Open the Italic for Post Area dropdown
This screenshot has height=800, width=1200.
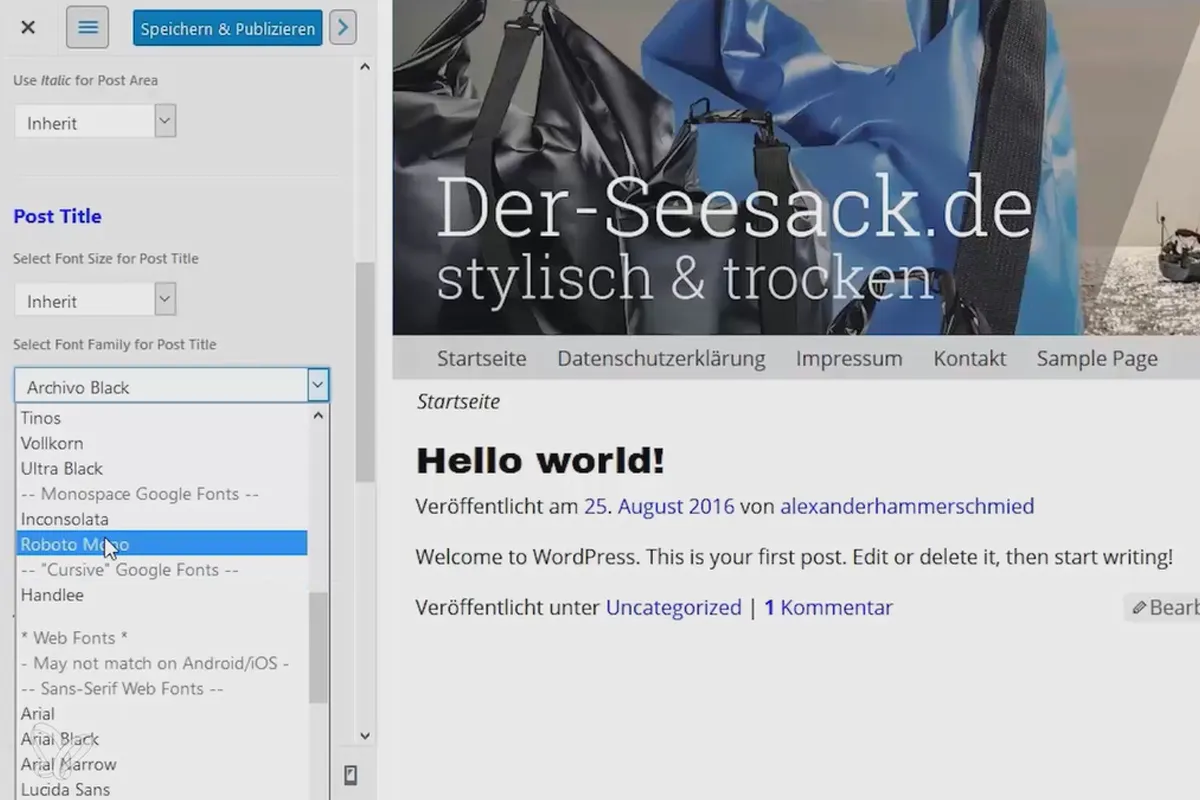click(95, 122)
